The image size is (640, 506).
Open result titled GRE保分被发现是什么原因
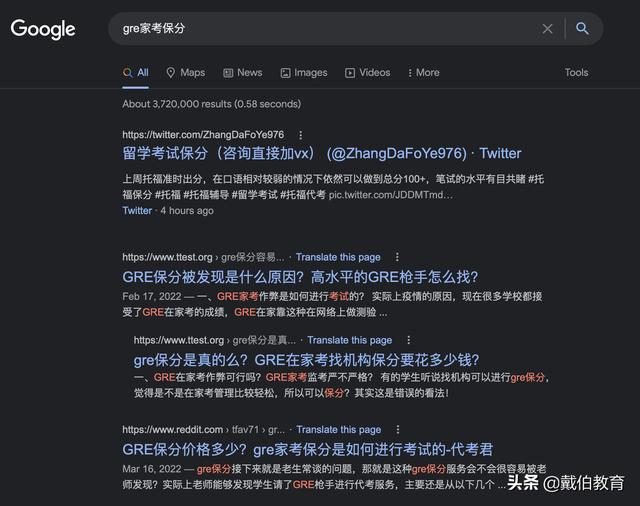[300, 277]
